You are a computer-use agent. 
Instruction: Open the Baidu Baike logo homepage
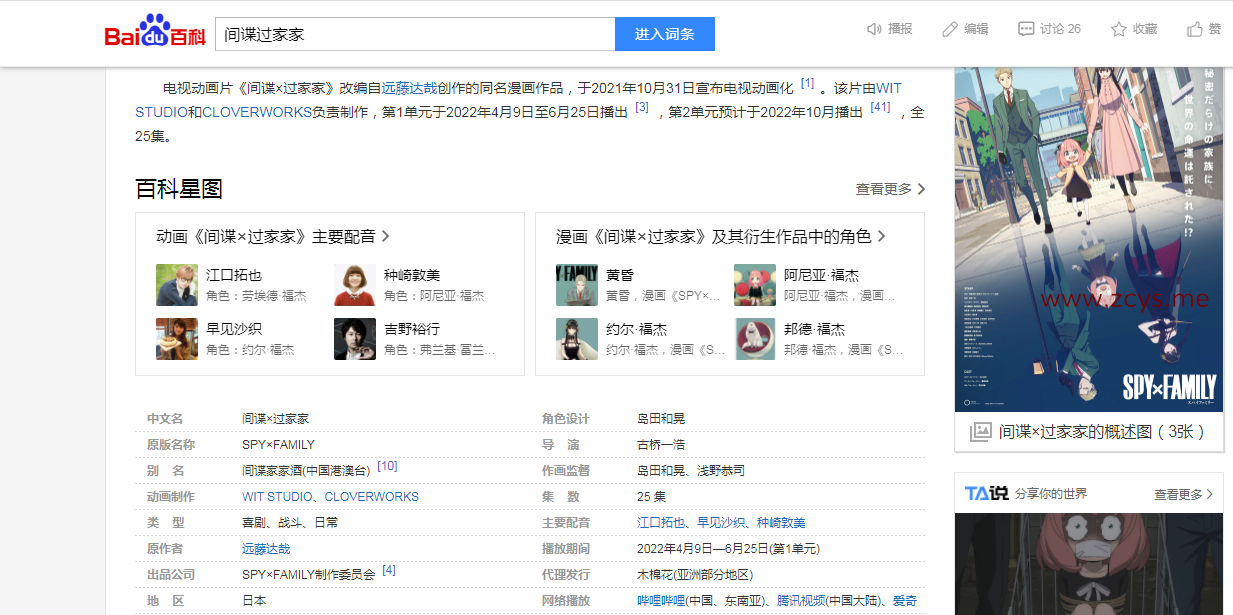[155, 32]
